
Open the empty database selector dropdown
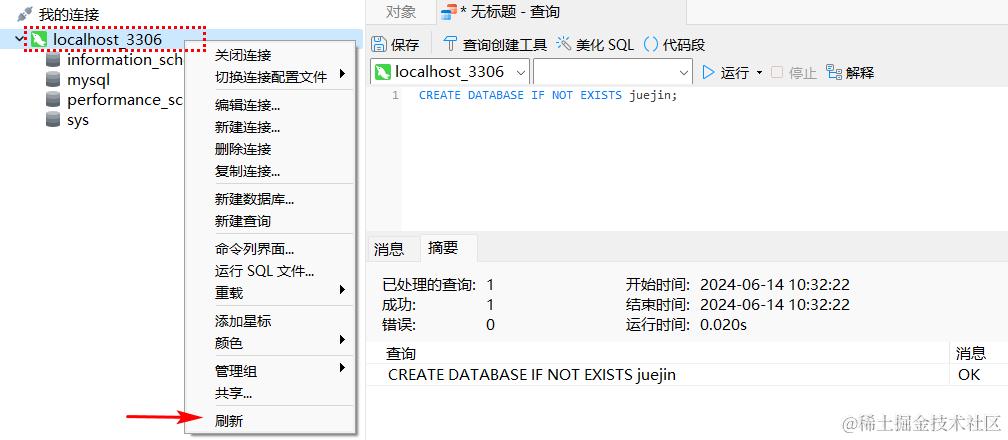(x=684, y=72)
